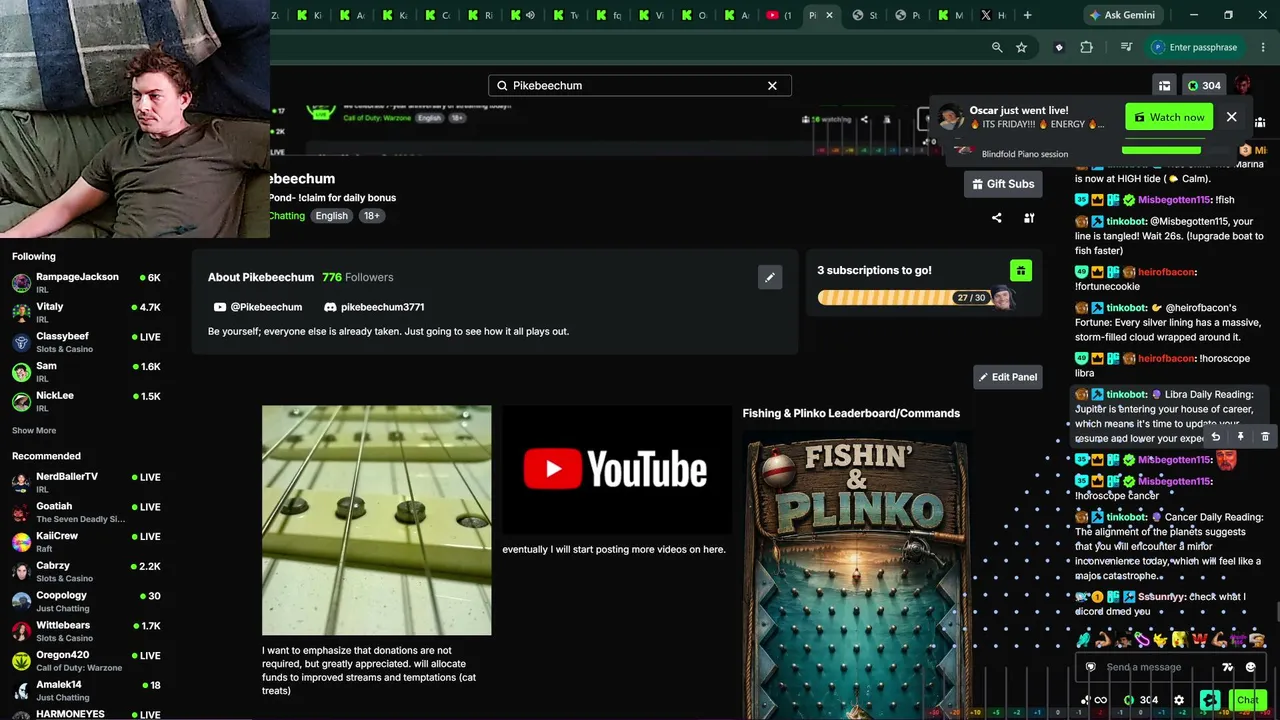The image size is (1280, 720).
Task: Click the Send a message chat input
Action: pos(1160,667)
